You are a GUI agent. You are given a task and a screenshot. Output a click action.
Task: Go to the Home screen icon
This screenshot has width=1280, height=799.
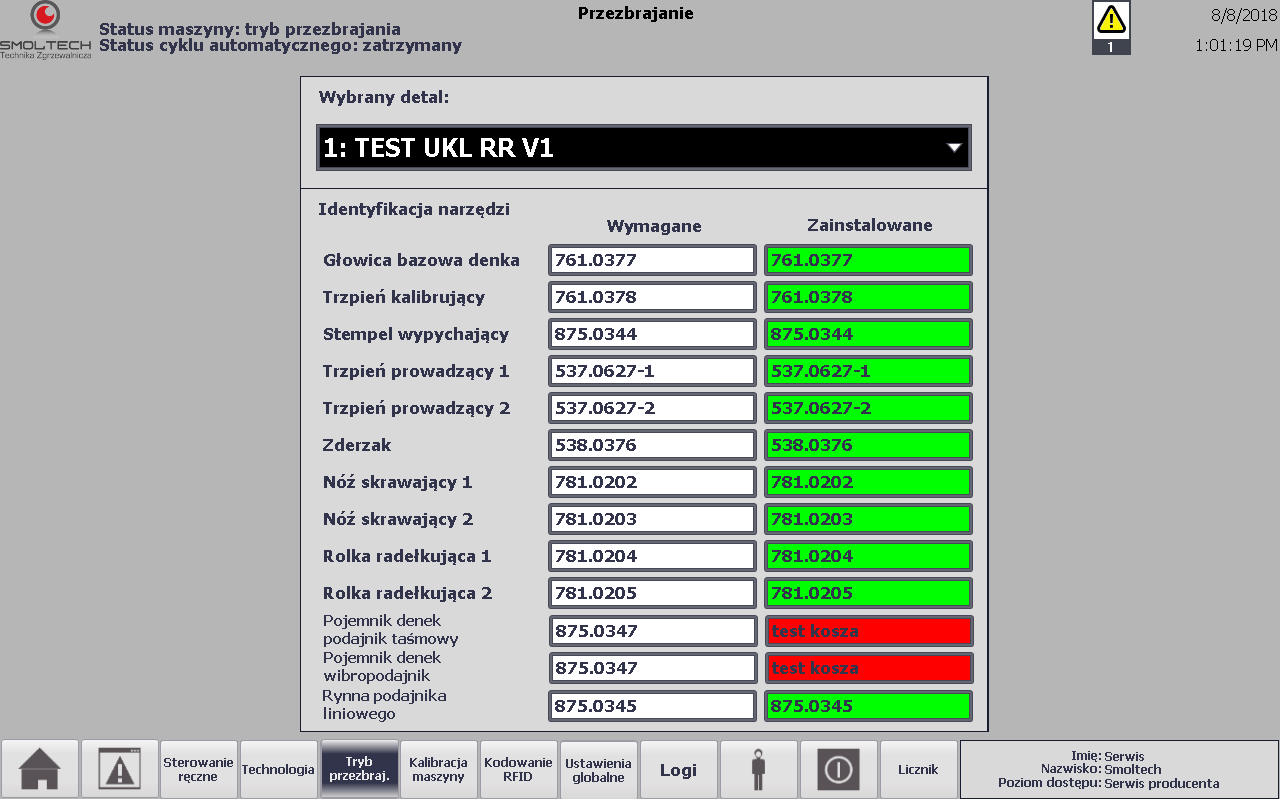coord(40,769)
